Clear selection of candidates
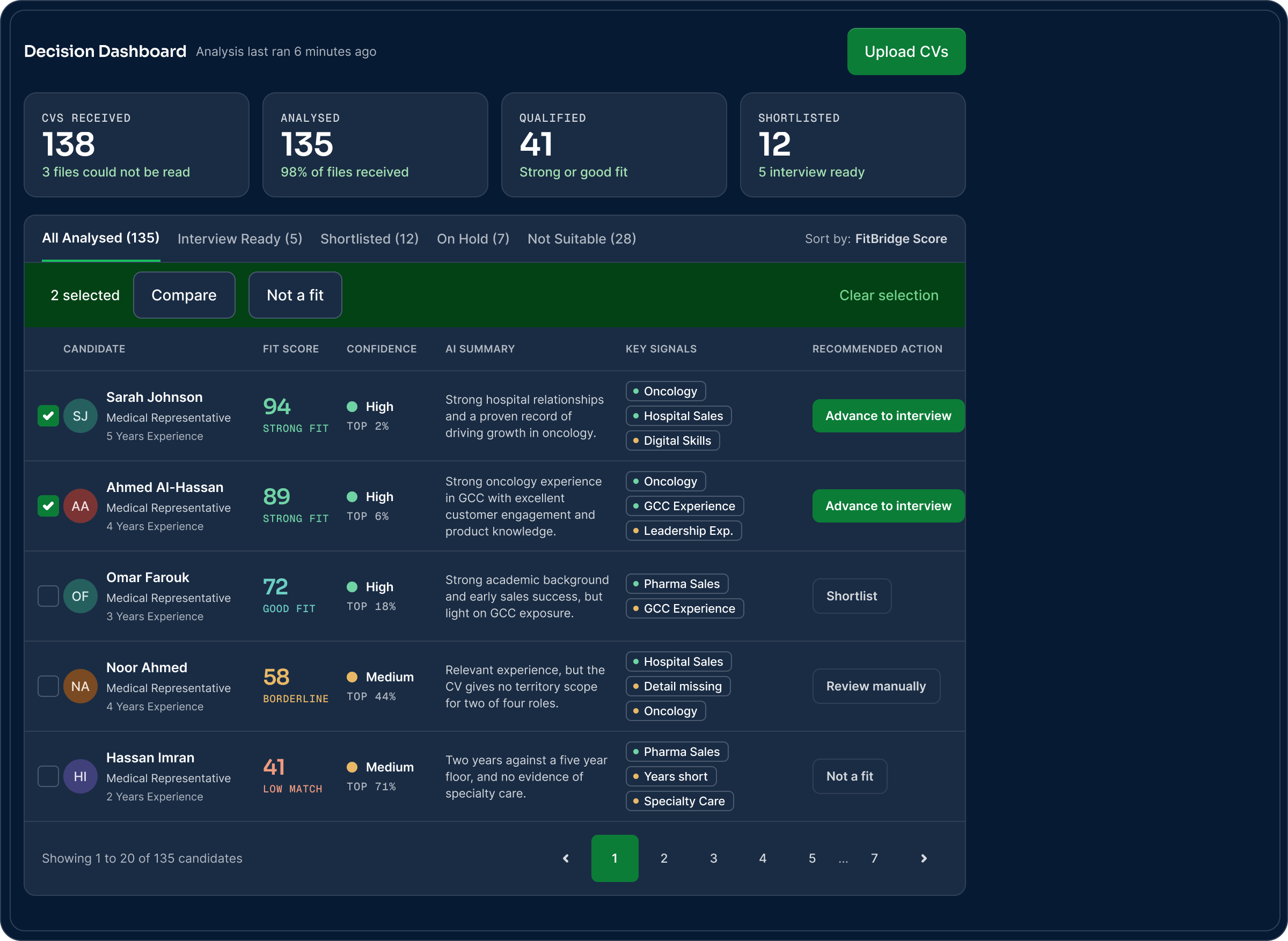The width and height of the screenshot is (1288, 941). click(889, 295)
